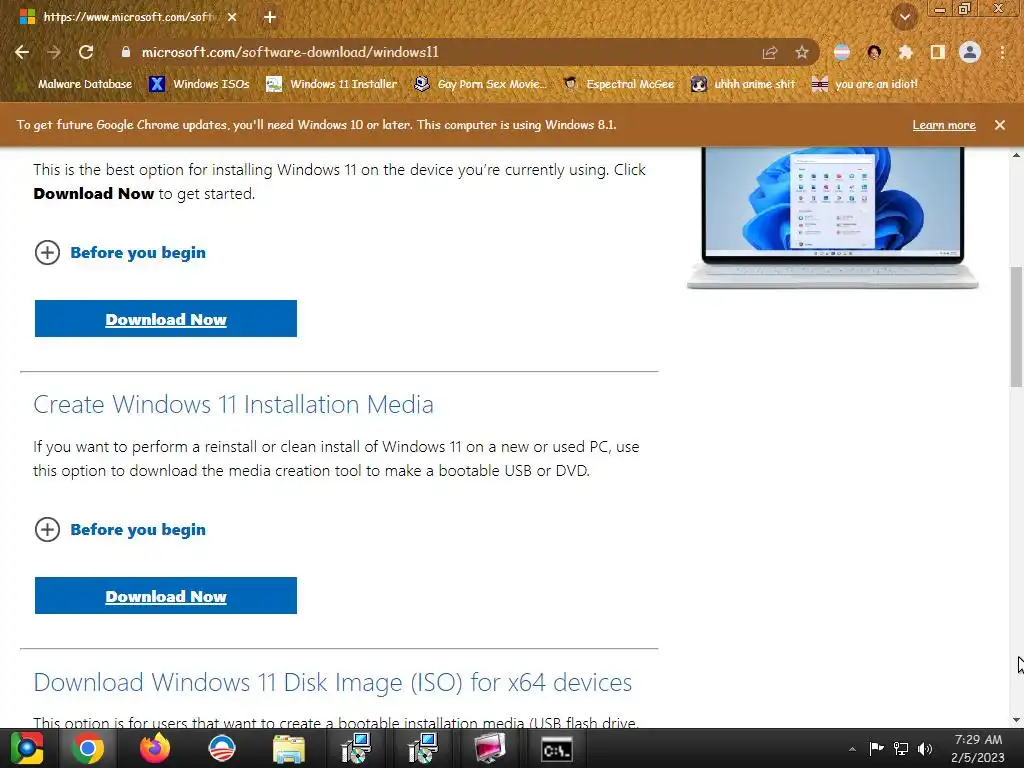The width and height of the screenshot is (1024, 768).
Task: Open the blue-red round taskbar icon
Action: coord(222,748)
